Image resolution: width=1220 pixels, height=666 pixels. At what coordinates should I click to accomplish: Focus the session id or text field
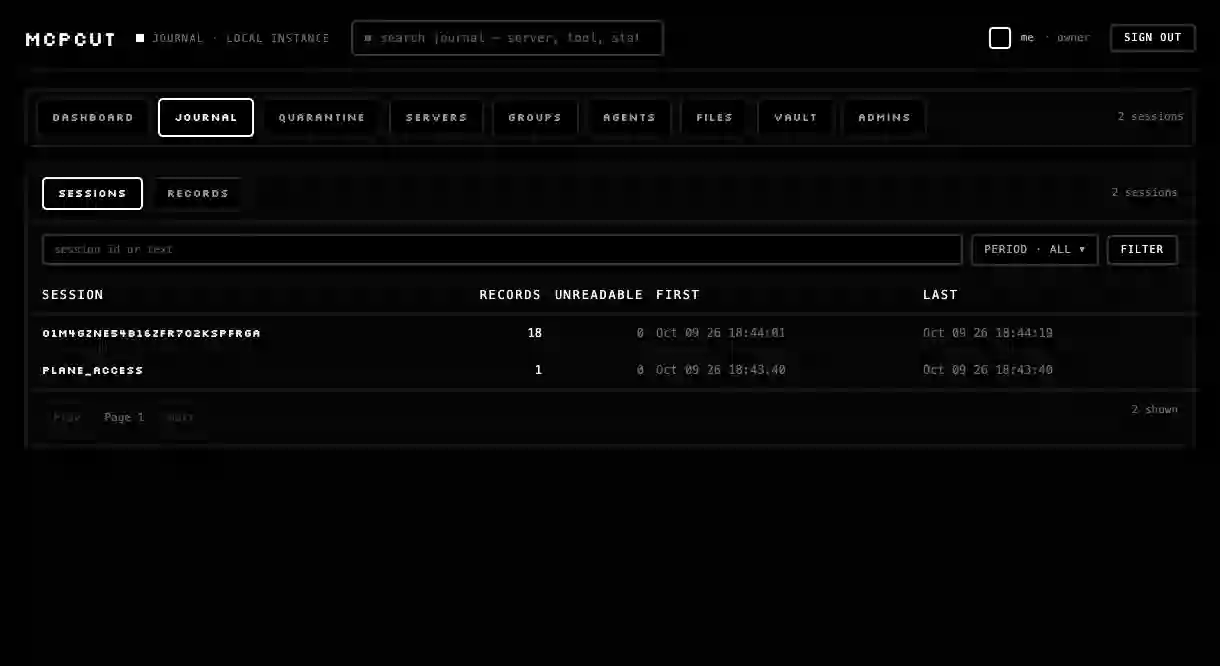502,249
